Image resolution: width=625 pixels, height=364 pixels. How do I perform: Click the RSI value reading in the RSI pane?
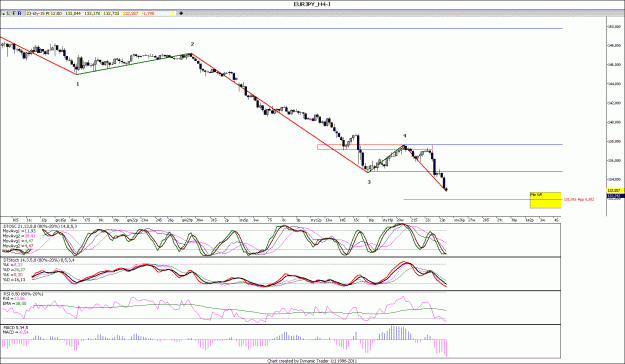pyautogui.click(x=20, y=298)
